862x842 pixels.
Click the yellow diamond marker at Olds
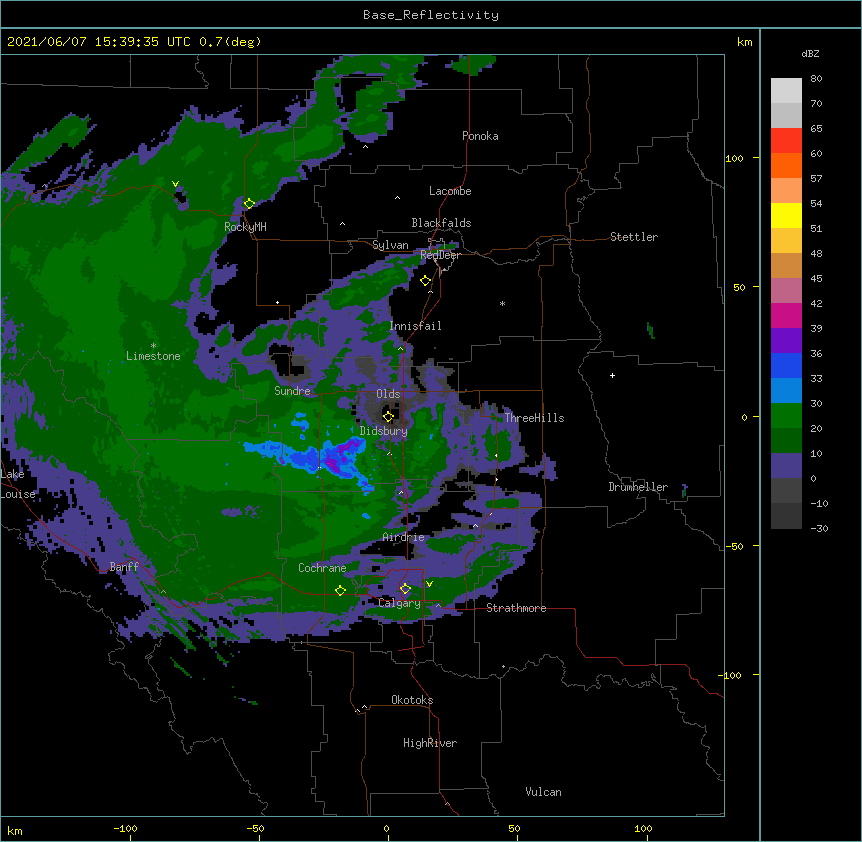(388, 416)
